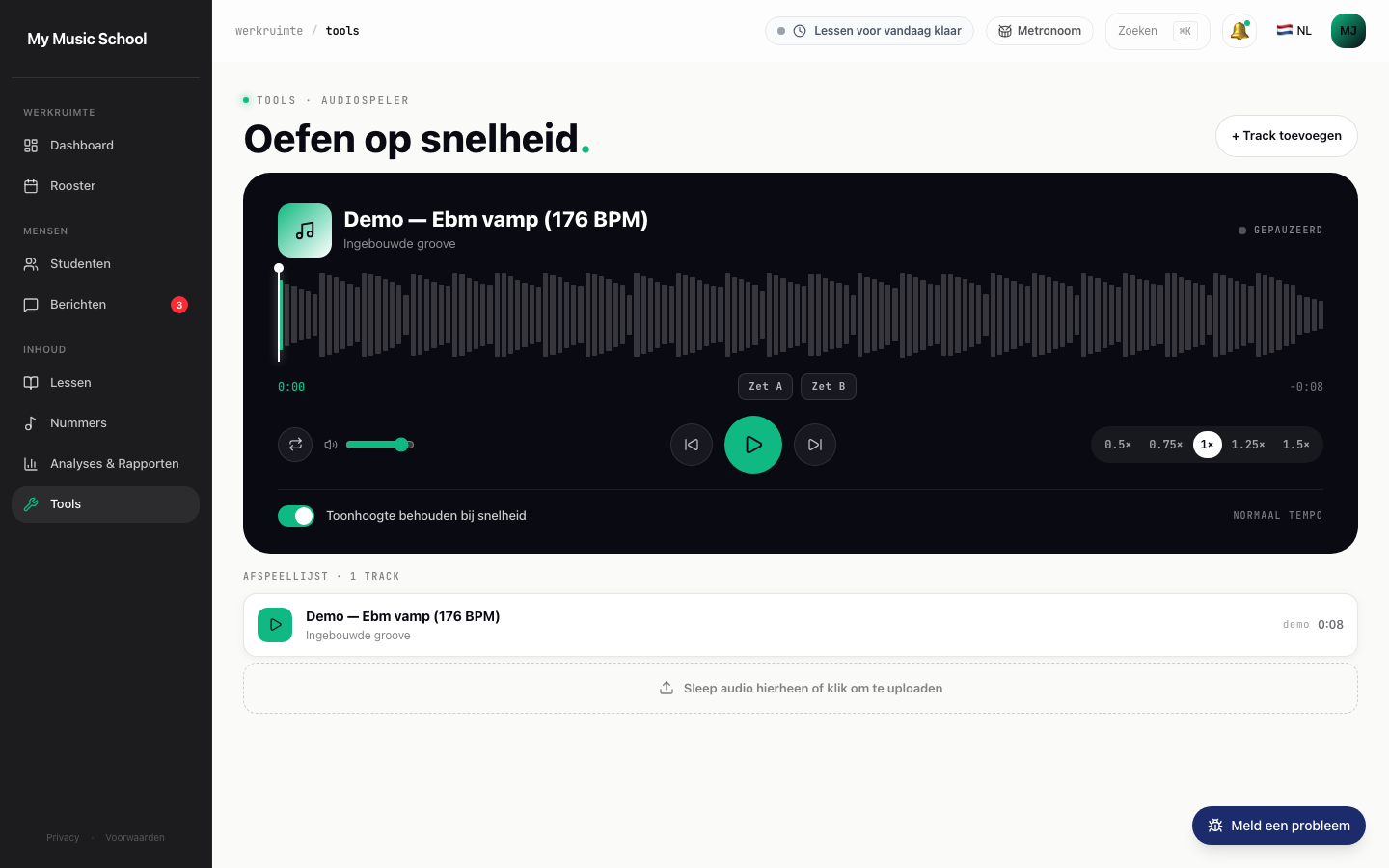Click the NORMAAL TEMPO label

(x=1278, y=516)
